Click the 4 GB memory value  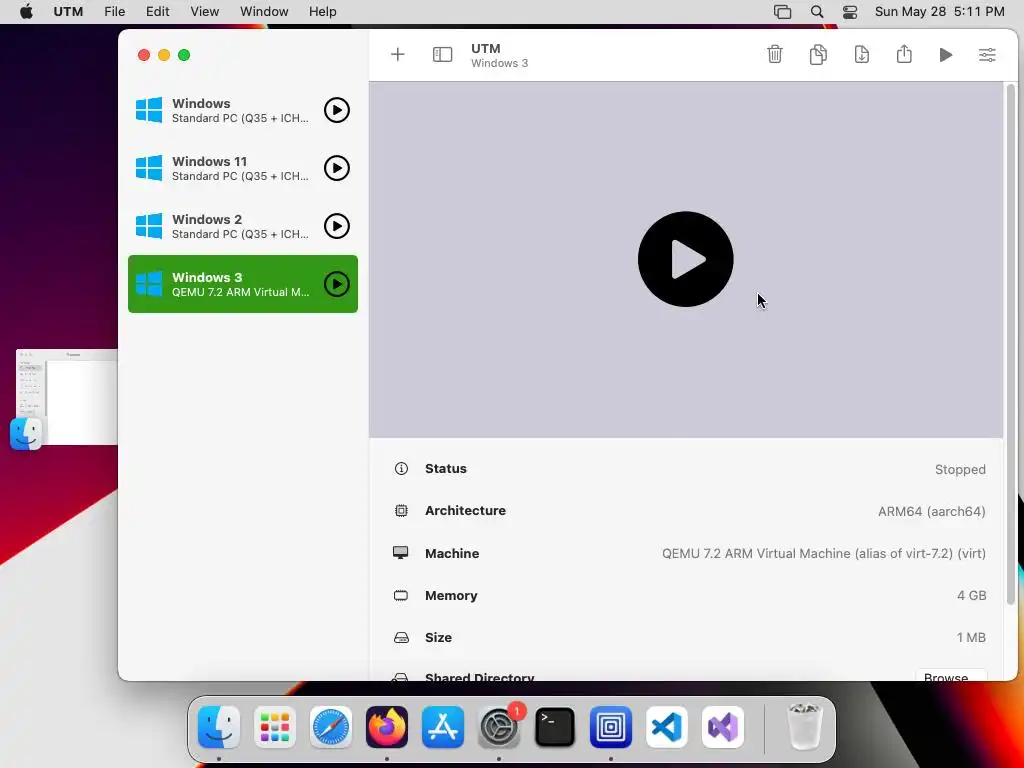pos(971,596)
